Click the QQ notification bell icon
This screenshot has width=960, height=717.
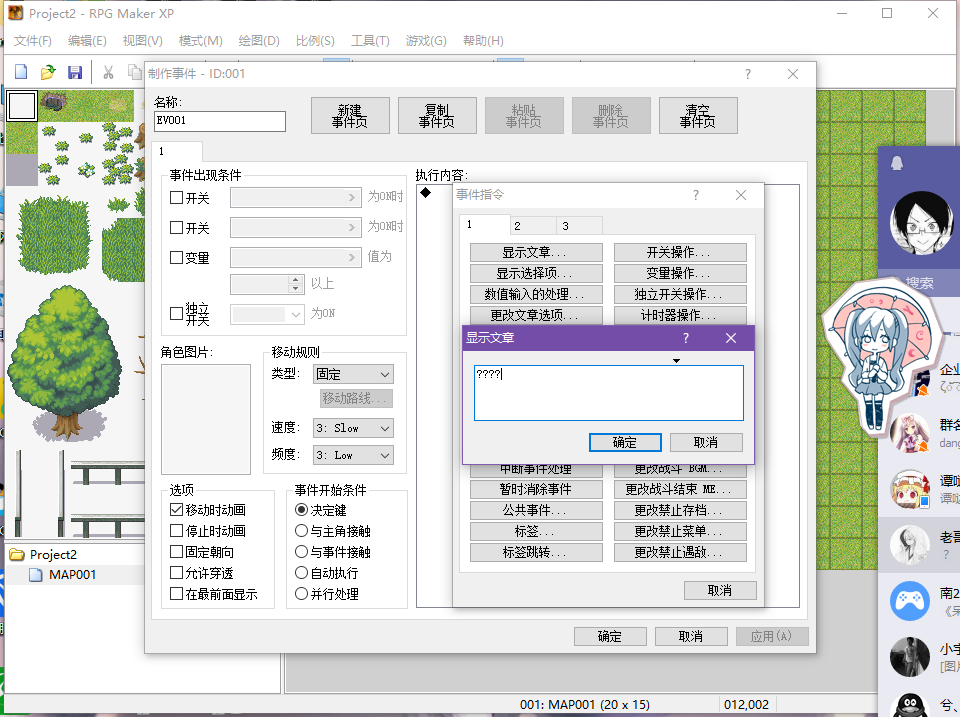[x=897, y=163]
